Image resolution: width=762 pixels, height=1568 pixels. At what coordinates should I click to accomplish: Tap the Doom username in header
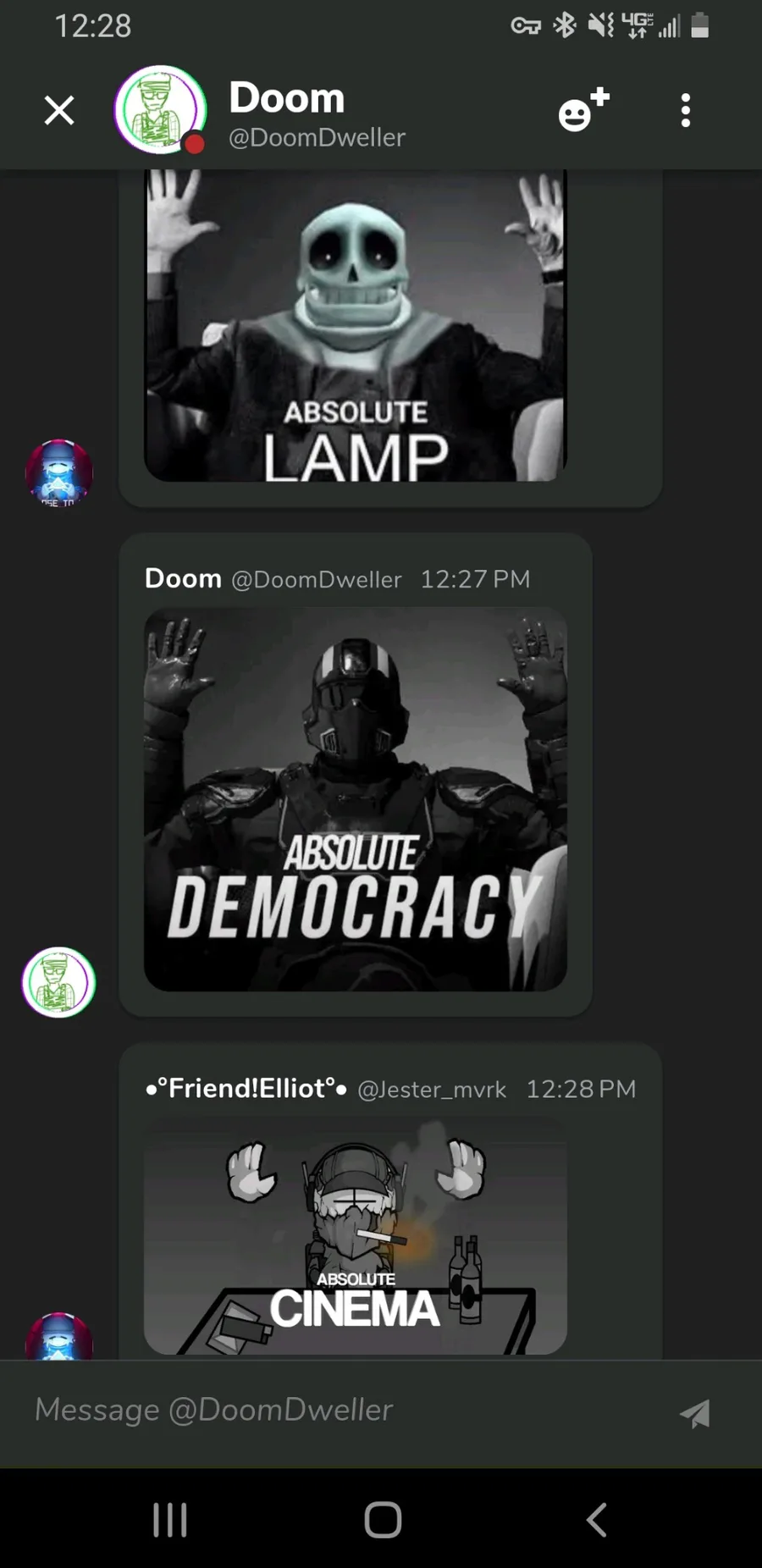pyautogui.click(x=287, y=97)
